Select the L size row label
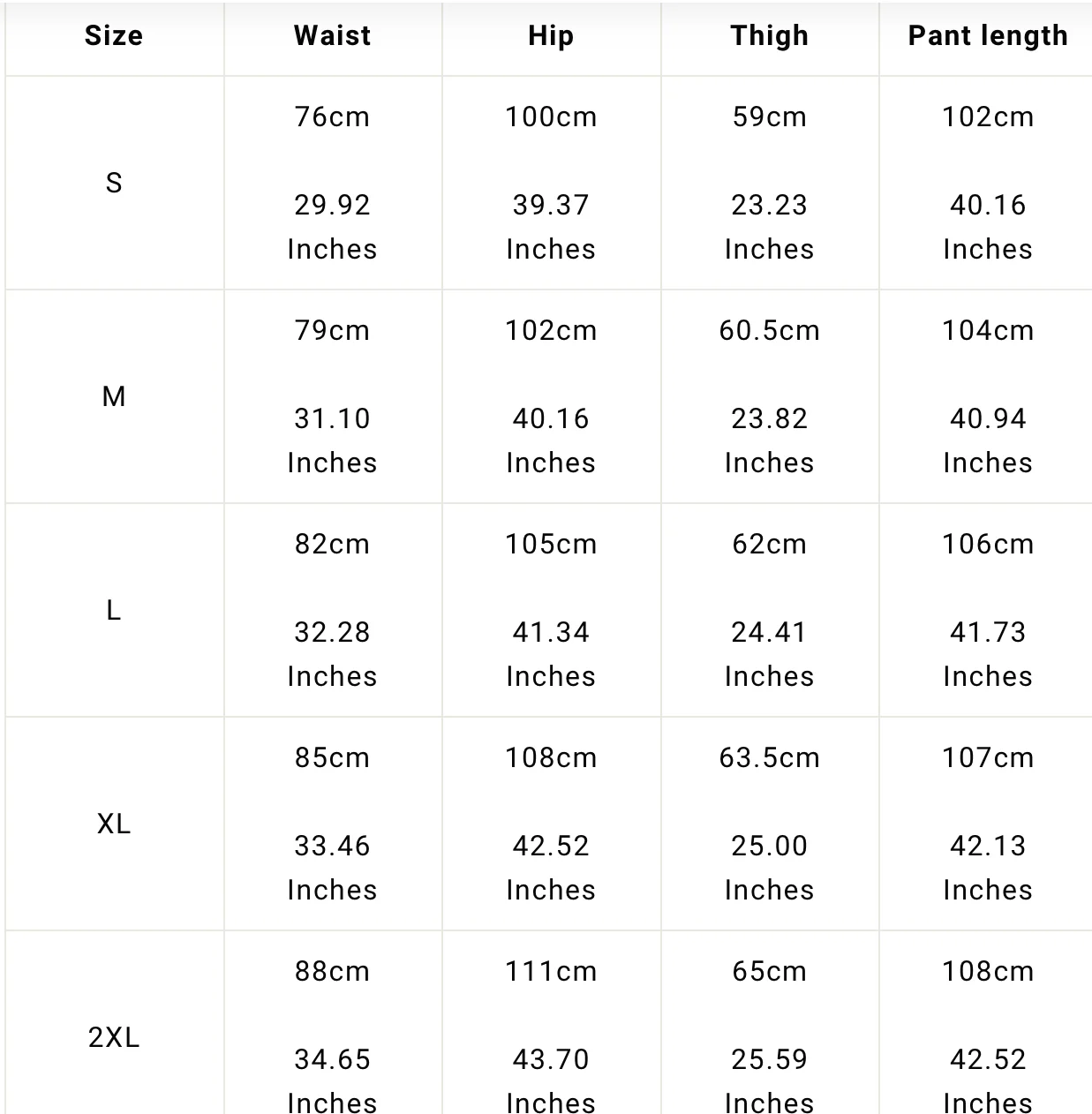Viewport: 1092px width, 1114px height. 114,610
